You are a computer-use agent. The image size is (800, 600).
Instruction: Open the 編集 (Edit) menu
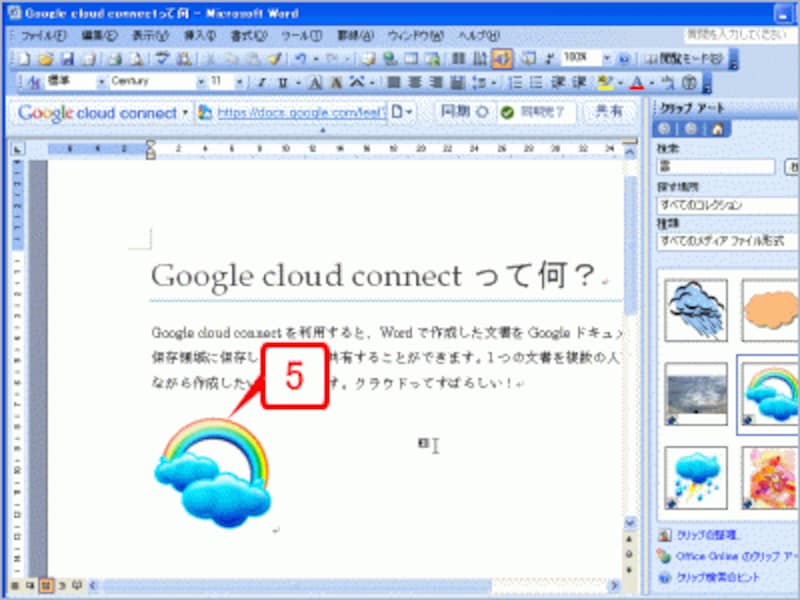[x=99, y=36]
